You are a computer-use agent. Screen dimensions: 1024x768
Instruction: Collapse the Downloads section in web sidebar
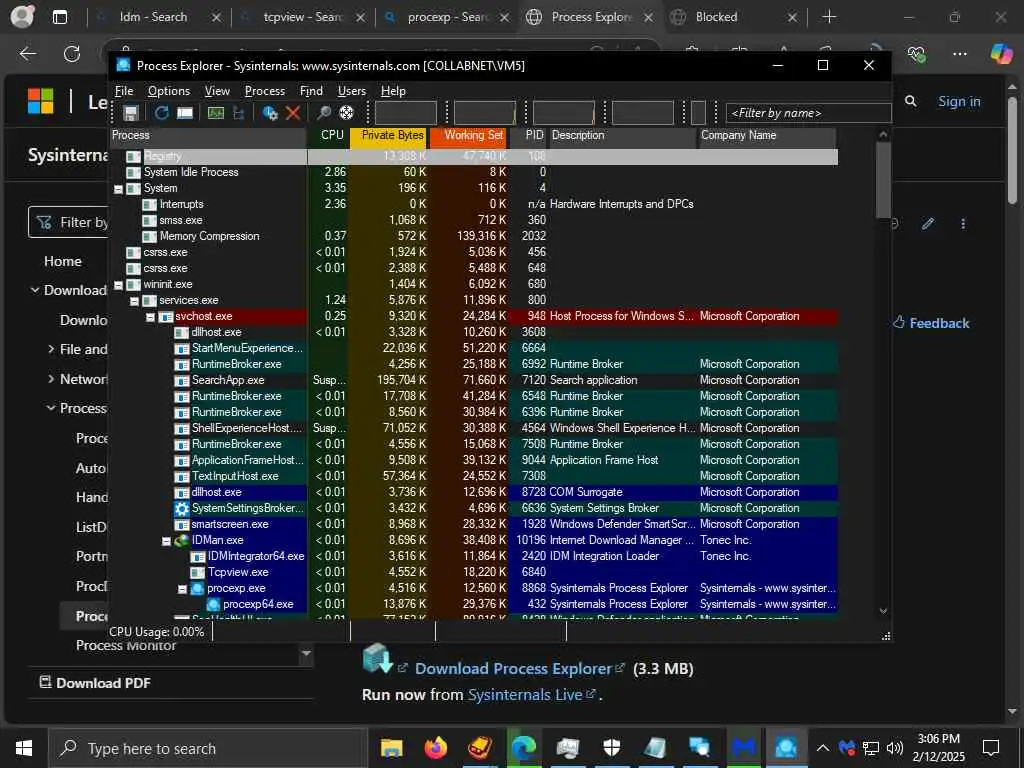point(35,290)
